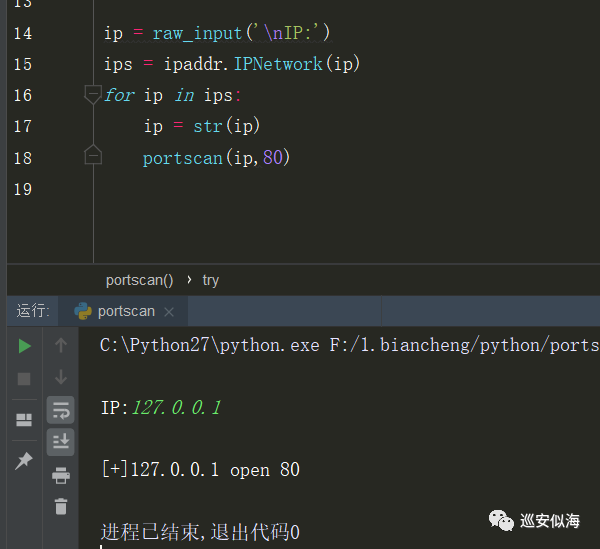The image size is (600, 549).
Task: Rerun the portscan script with green play icon
Action: pyautogui.click(x=24, y=346)
